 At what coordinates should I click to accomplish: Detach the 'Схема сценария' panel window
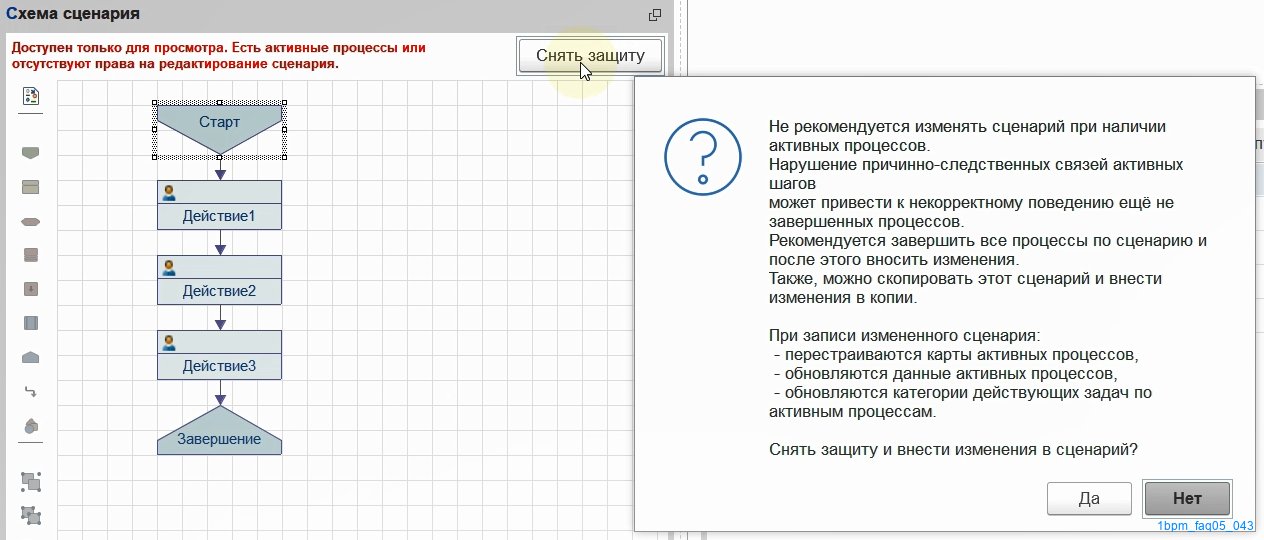[655, 15]
